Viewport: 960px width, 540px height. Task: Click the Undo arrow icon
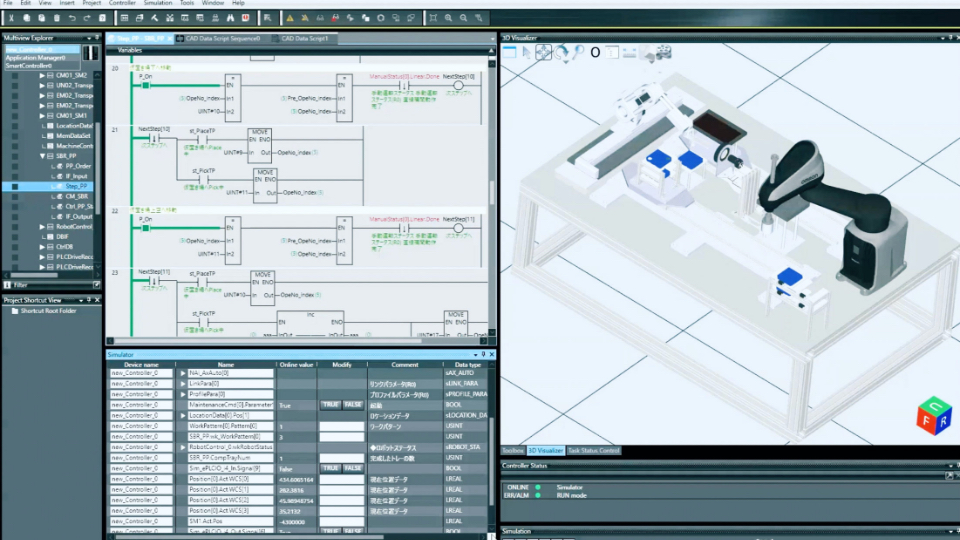[72, 18]
